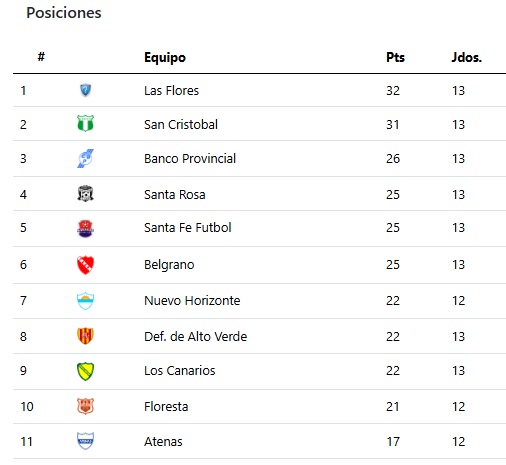This screenshot has width=506, height=465.
Task: Select the Los Canarios yellow-green shield
Action: coord(85,371)
